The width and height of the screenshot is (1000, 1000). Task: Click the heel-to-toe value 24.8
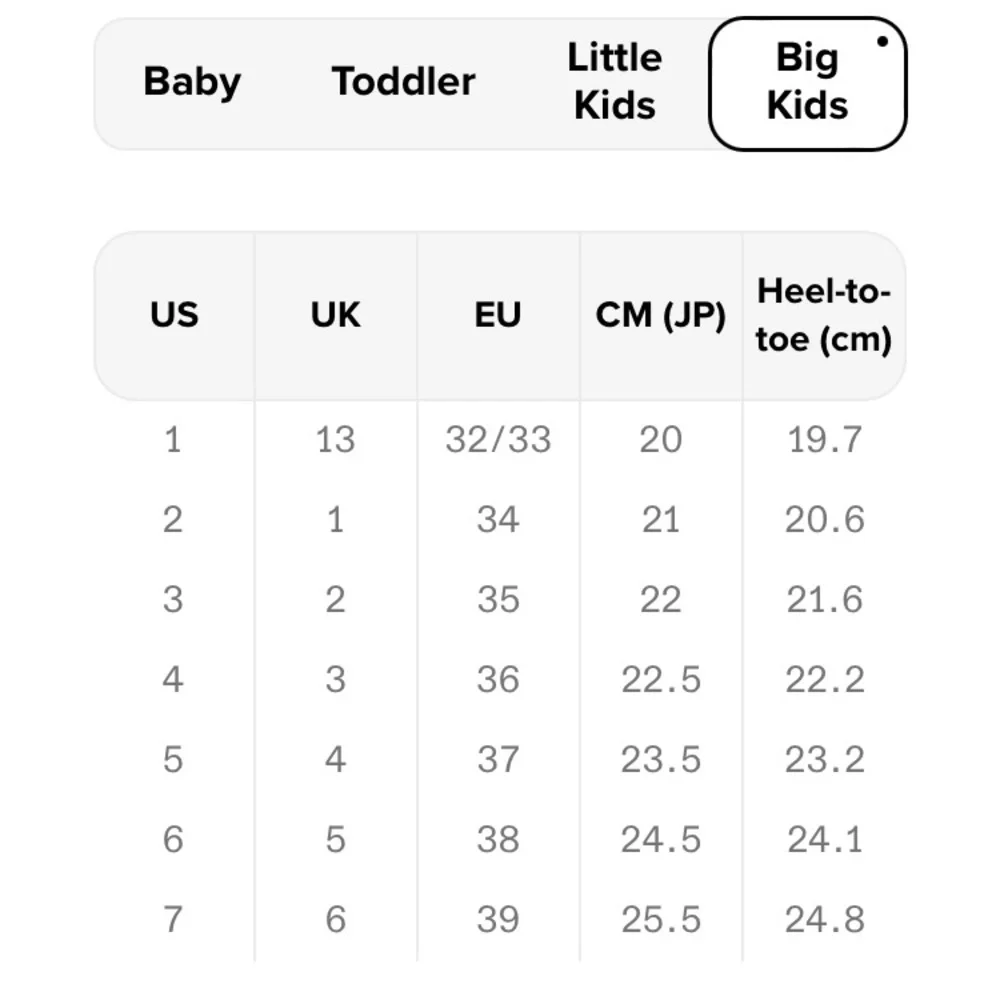coord(824,920)
